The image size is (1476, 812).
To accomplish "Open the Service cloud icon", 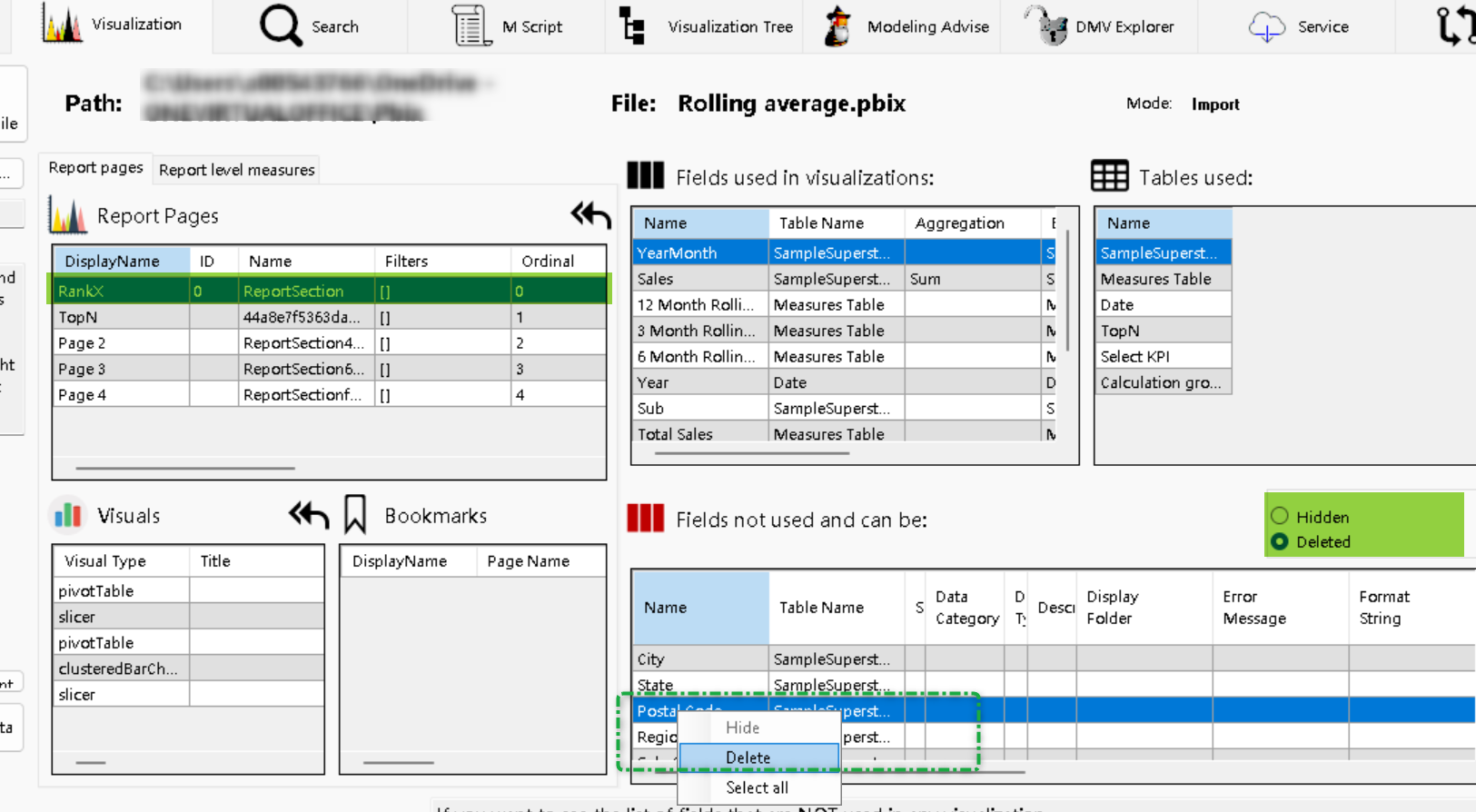I will point(1266,27).
